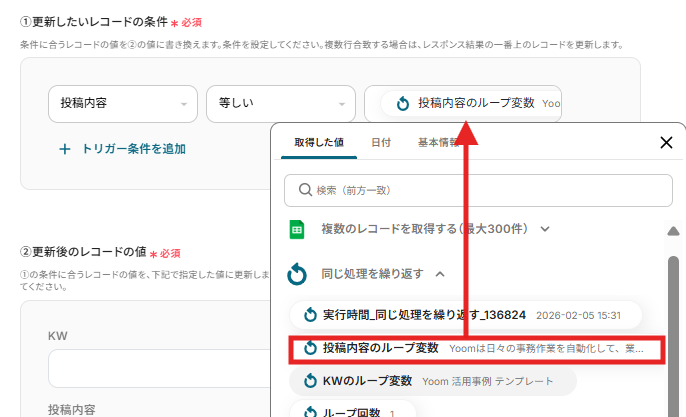686x417 pixels.
Task: Switch to the 基本情報 tab
Action: click(x=438, y=142)
